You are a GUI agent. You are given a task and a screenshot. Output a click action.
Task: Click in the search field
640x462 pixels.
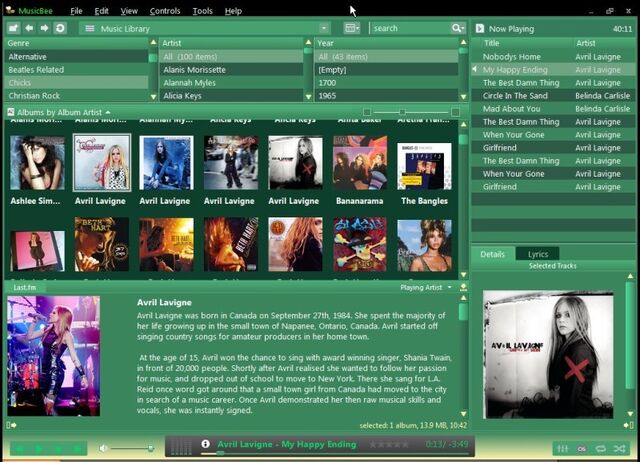[x=410, y=28]
